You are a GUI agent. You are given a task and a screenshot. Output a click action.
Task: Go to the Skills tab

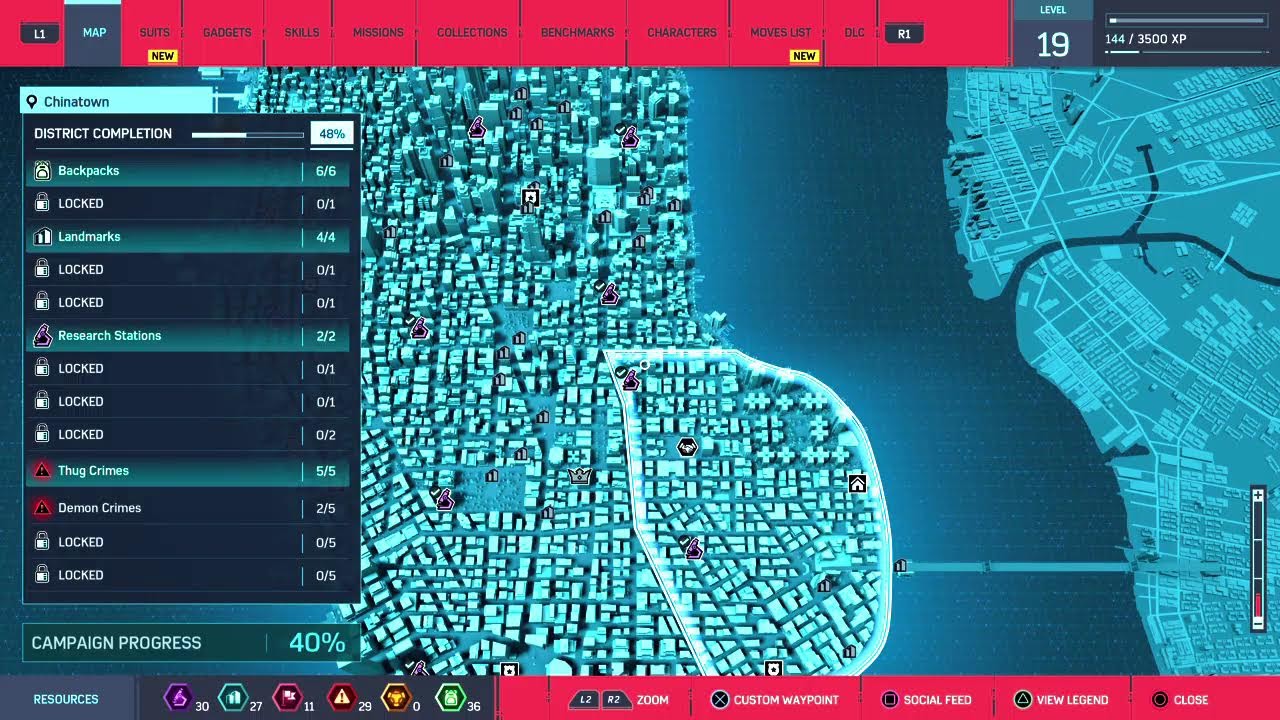(x=302, y=33)
